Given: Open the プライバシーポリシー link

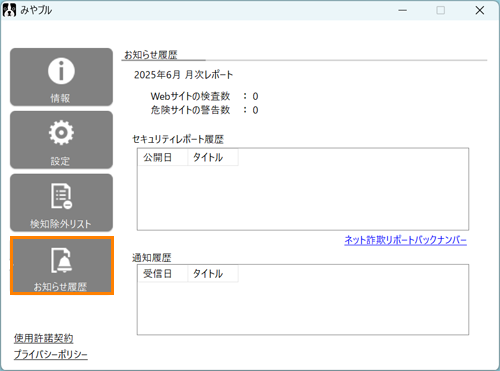Looking at the screenshot, I should tap(51, 354).
